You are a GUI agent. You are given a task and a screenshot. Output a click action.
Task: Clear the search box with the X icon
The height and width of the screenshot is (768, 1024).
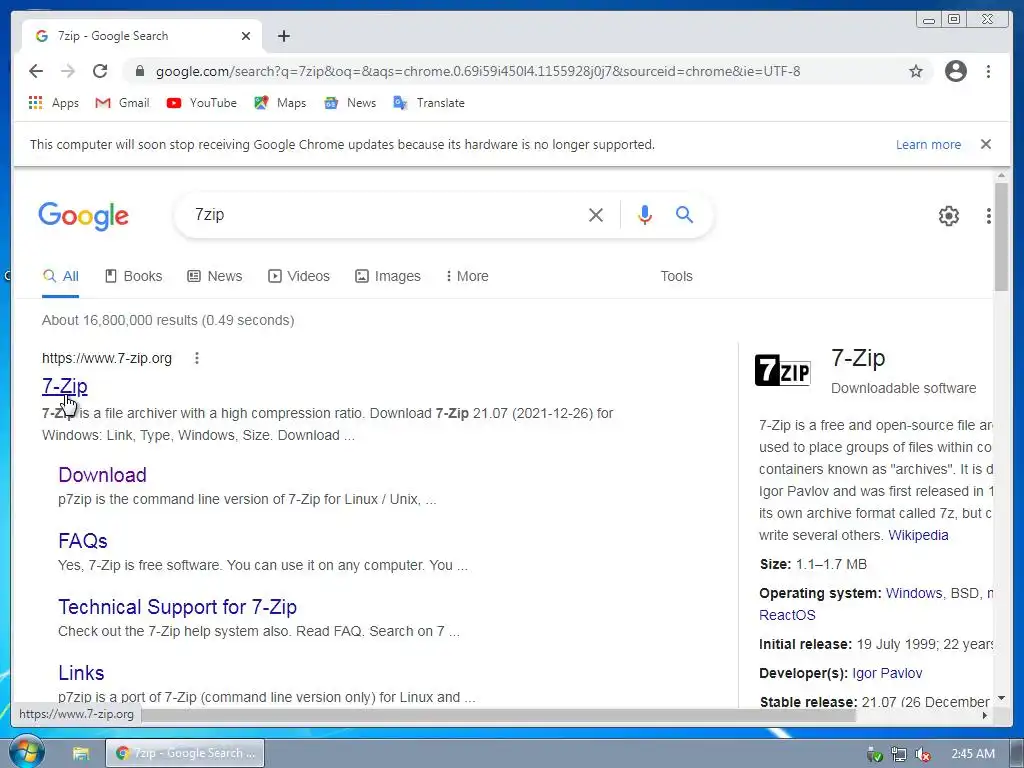(x=596, y=215)
